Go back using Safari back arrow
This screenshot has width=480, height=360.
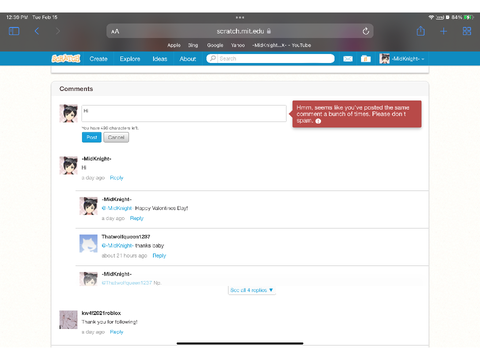coord(37,31)
